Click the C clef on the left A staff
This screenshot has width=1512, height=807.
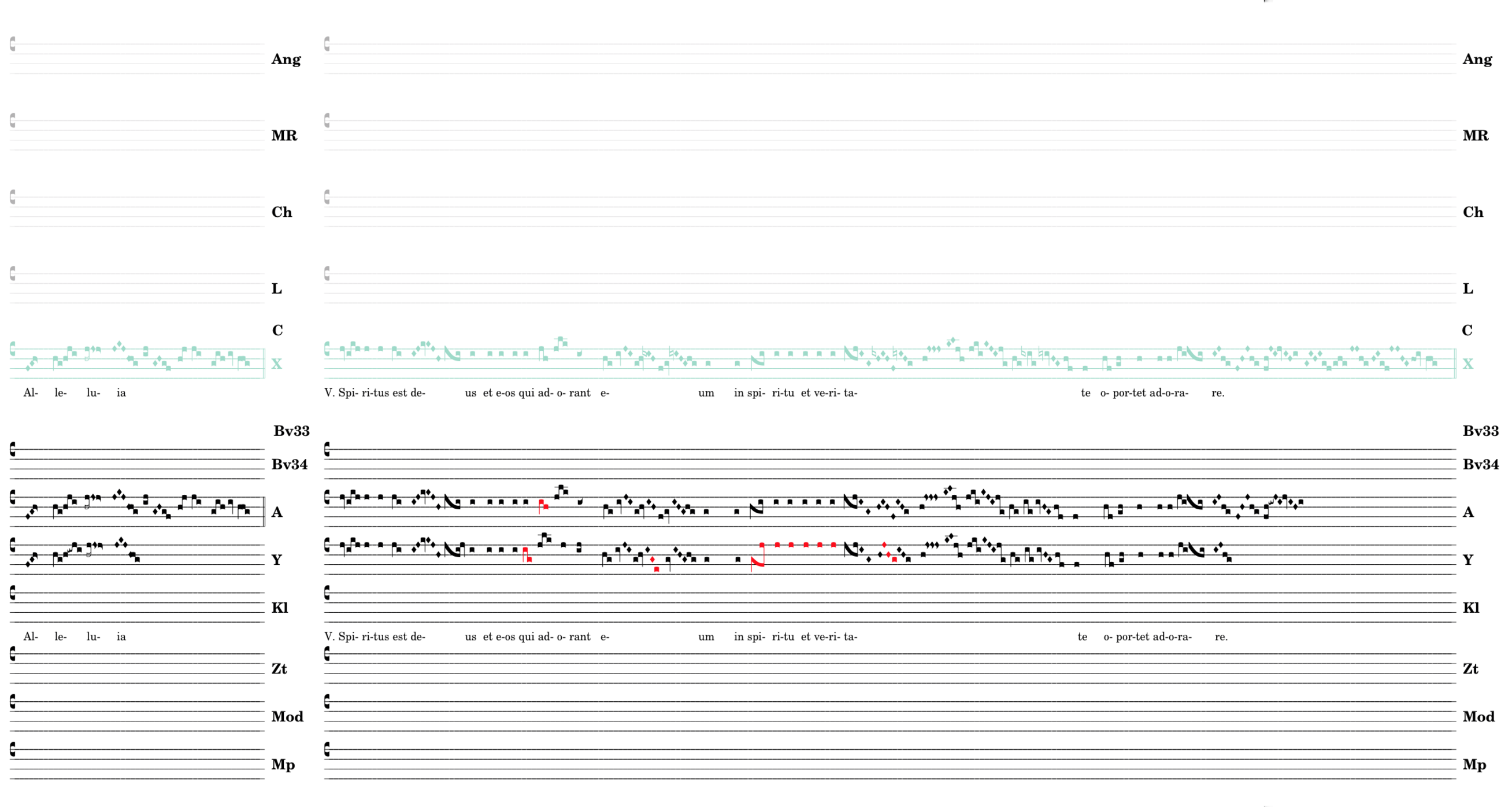pos(13,498)
